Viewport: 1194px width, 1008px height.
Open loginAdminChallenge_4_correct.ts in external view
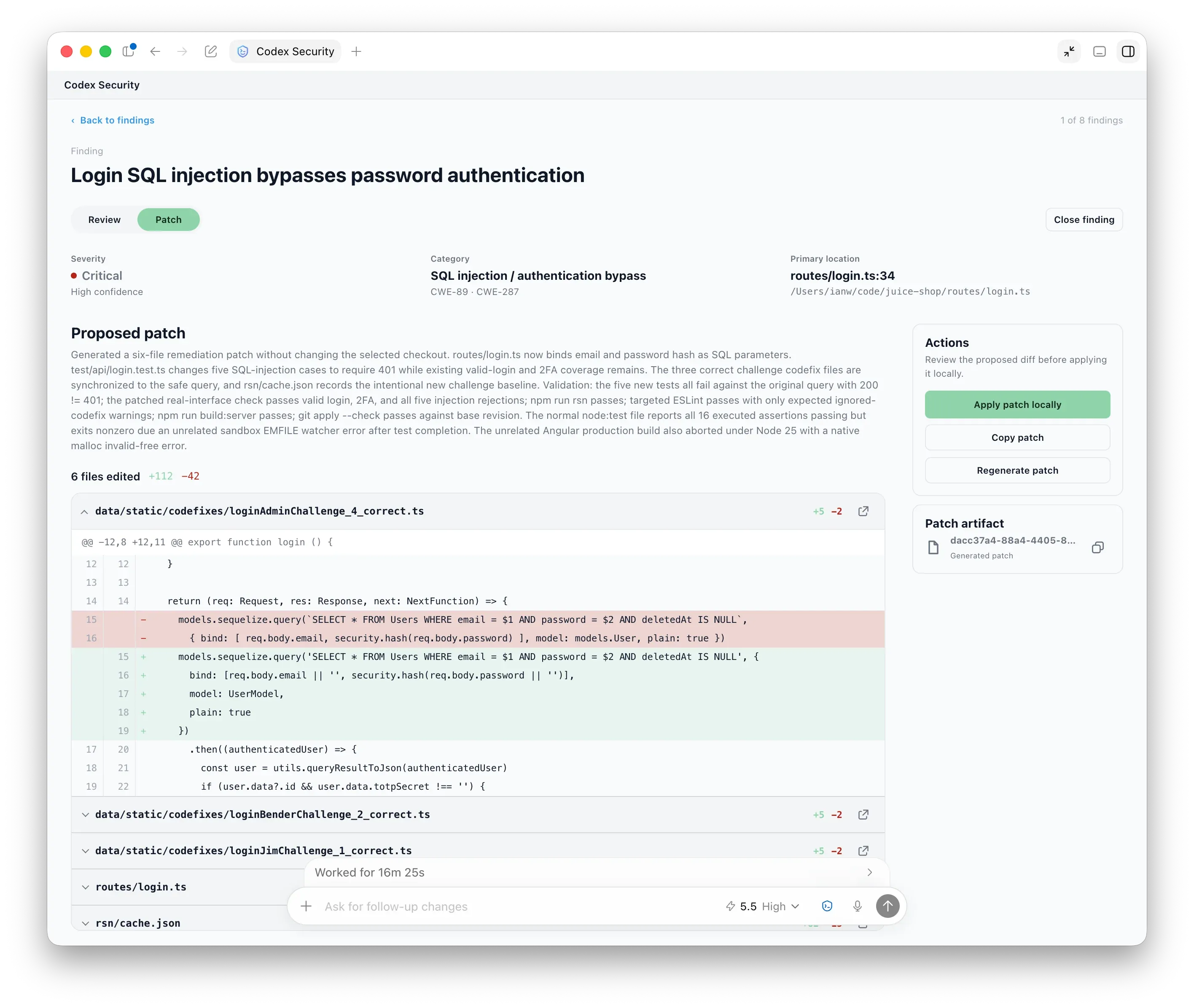click(863, 511)
